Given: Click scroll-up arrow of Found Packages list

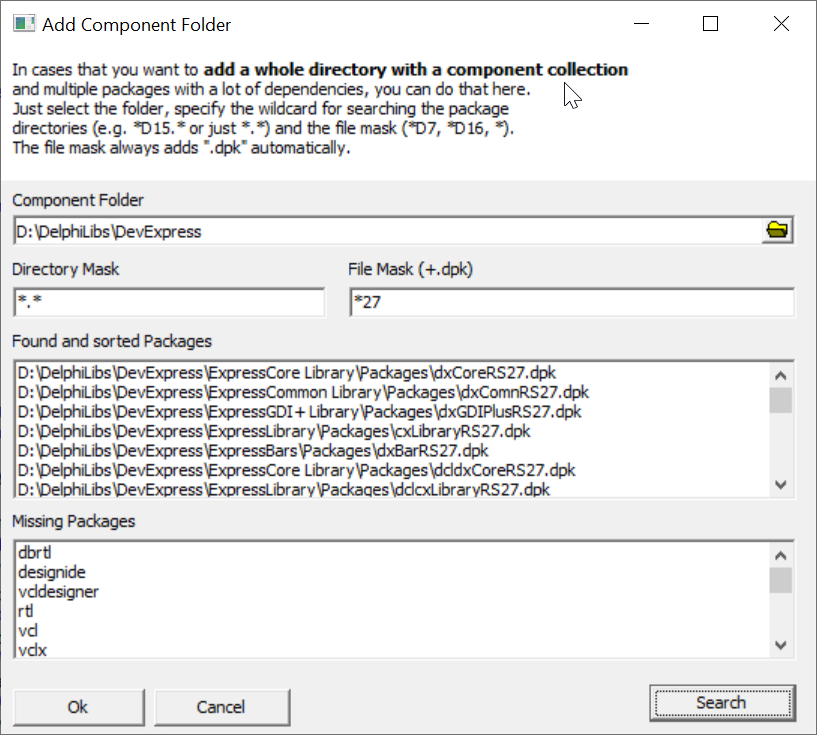Looking at the screenshot, I should coord(782,373).
